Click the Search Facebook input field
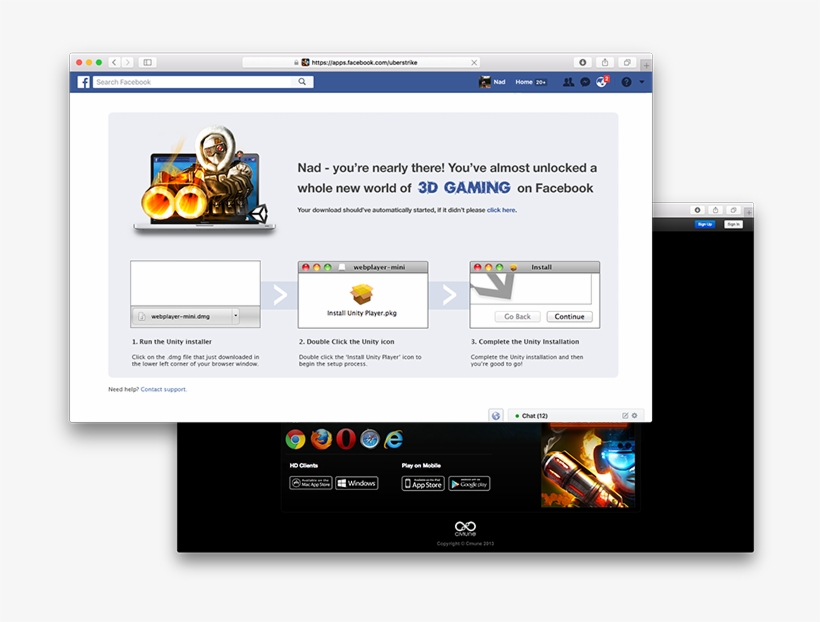 click(192, 82)
